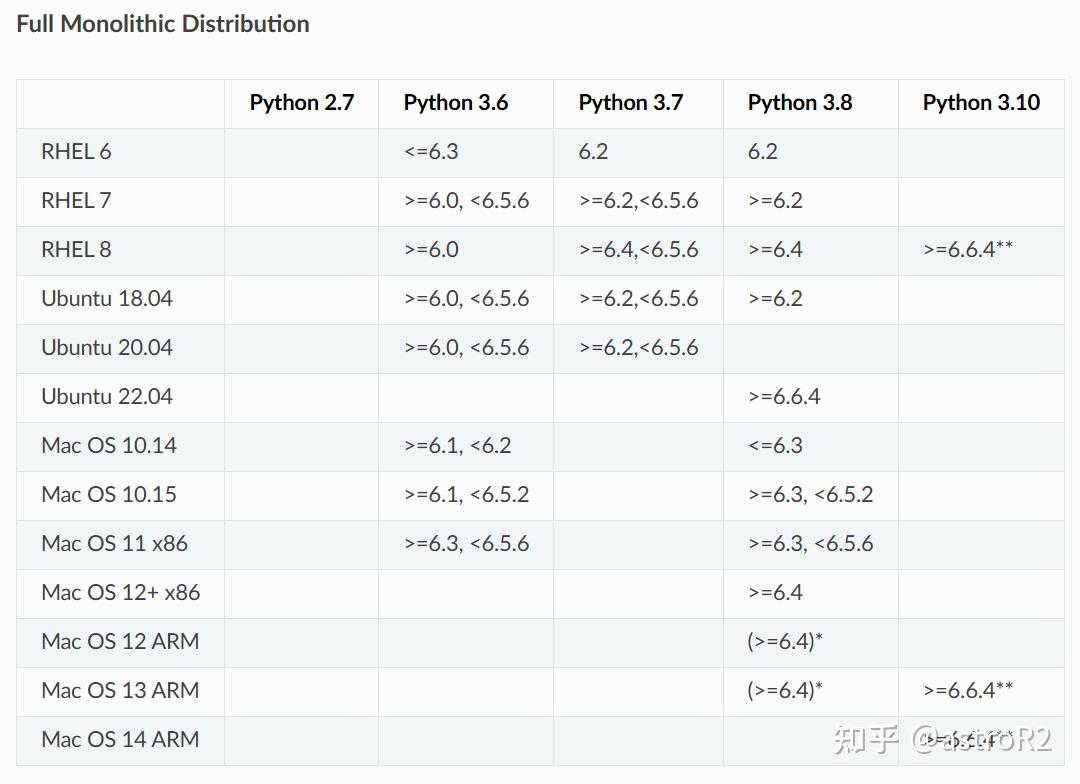Select the >=6.3, <6.5.2 cell for Mac OS 10.15
Viewport: 1080px width, 784px height.
tap(810, 495)
